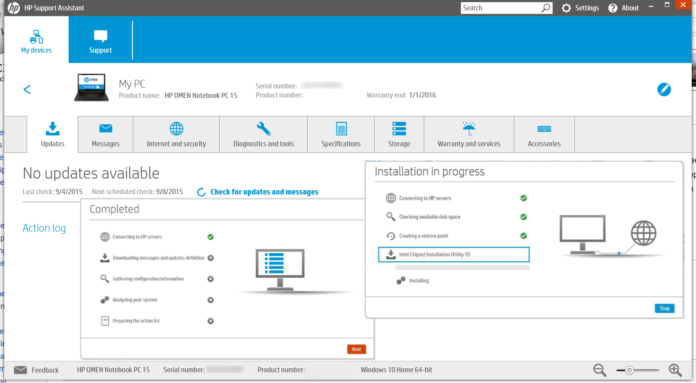The image size is (696, 383).
Task: Open Diagnostics and tools tab
Action: point(264,134)
